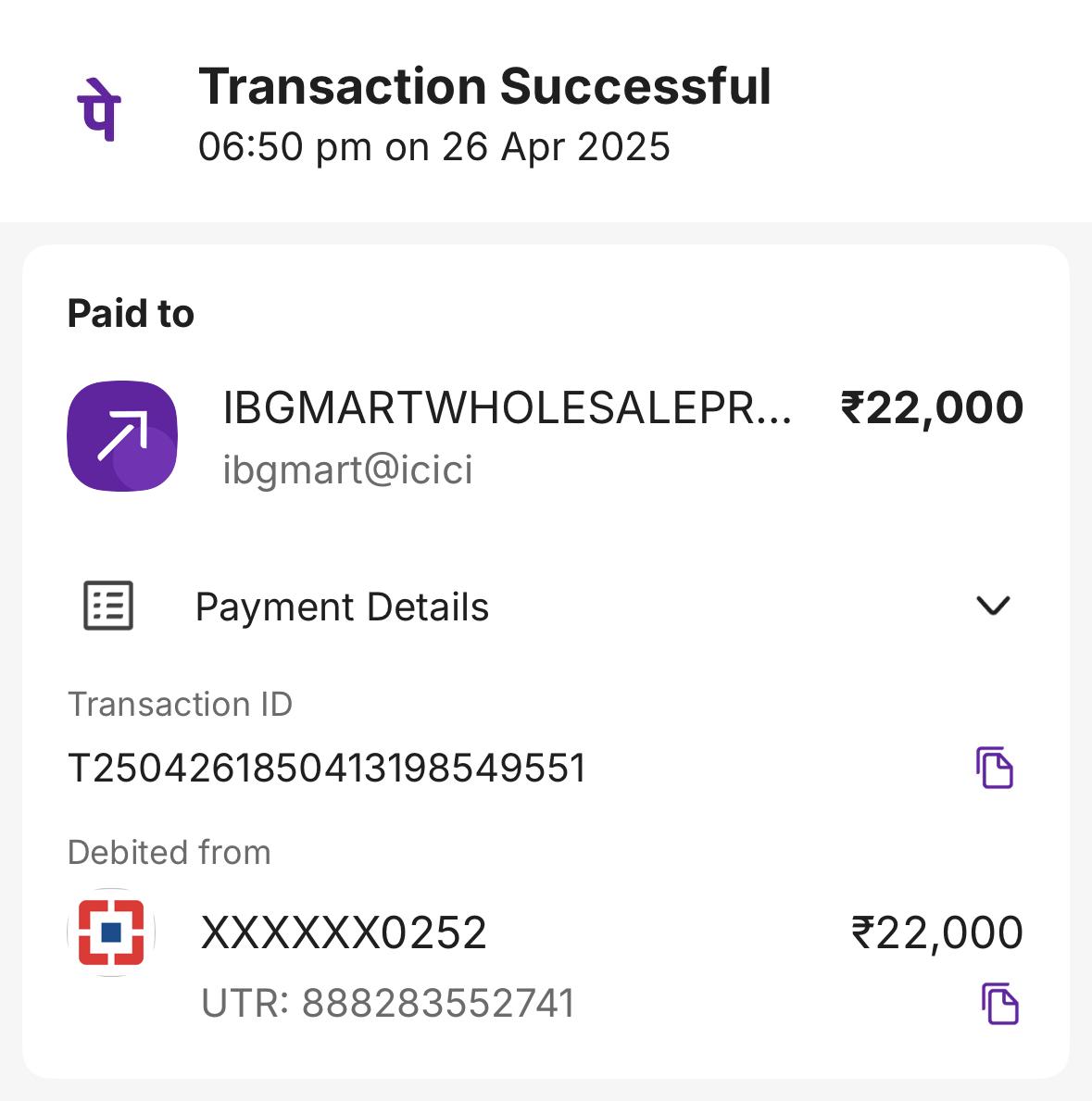The image size is (1092, 1101).
Task: Open payee IBGMARTWHOLESALEPR... name
Action: [507, 407]
